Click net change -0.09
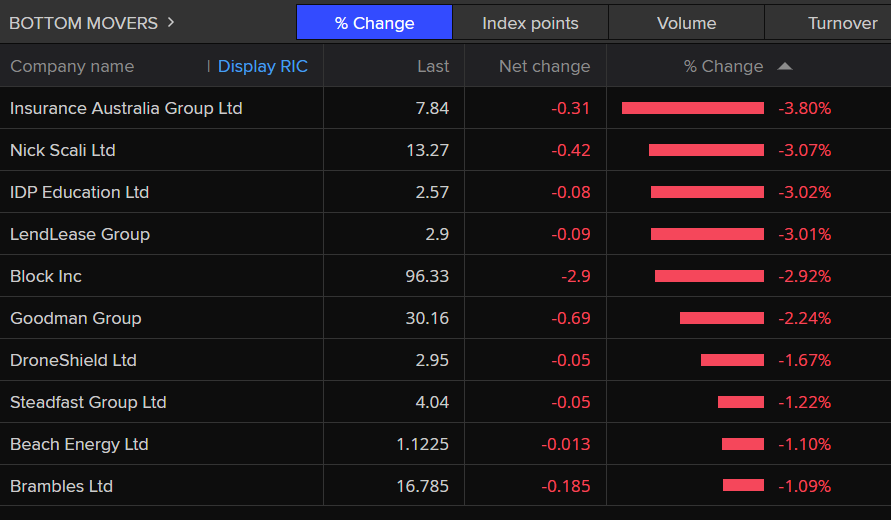The image size is (891, 520). (571, 234)
